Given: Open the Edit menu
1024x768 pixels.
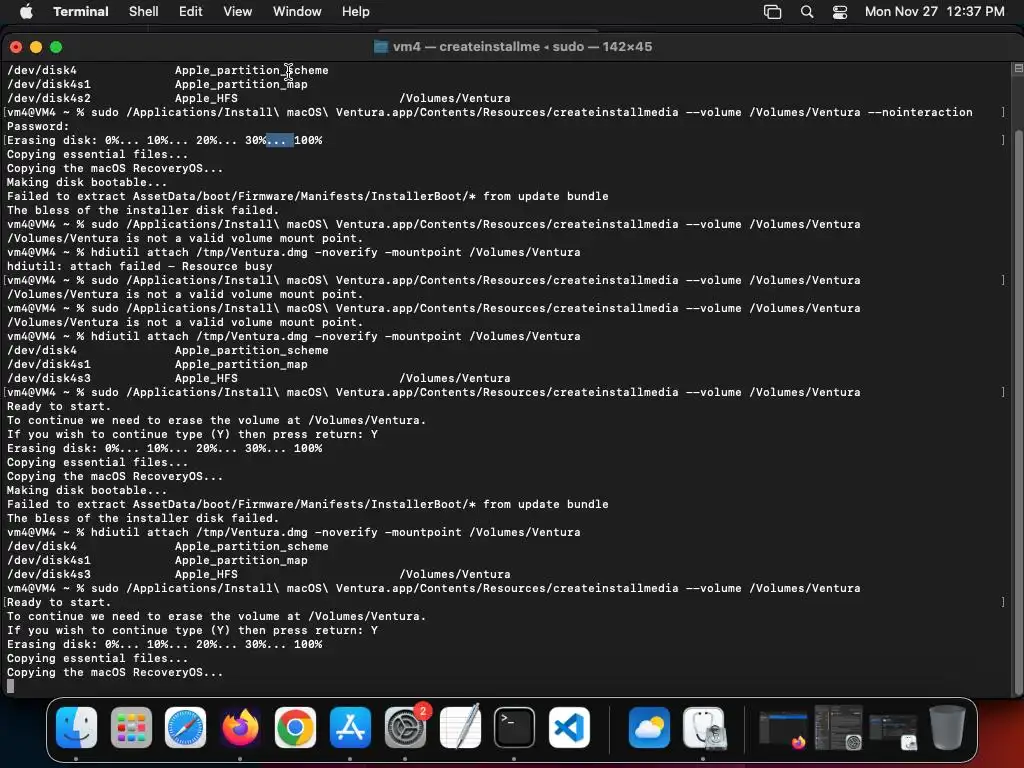Looking at the screenshot, I should 191,12.
